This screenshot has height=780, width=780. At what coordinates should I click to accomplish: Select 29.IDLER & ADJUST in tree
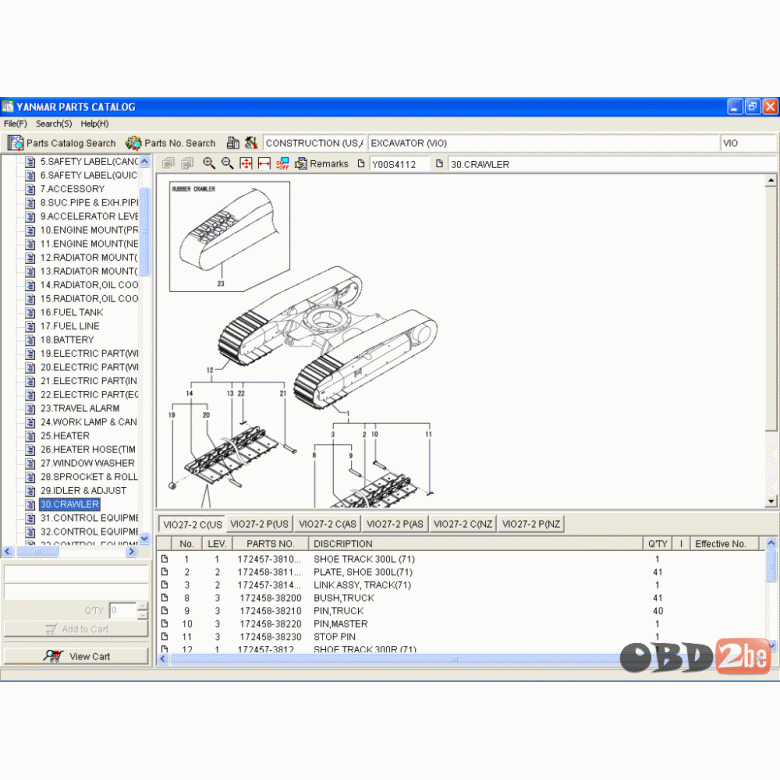point(83,490)
